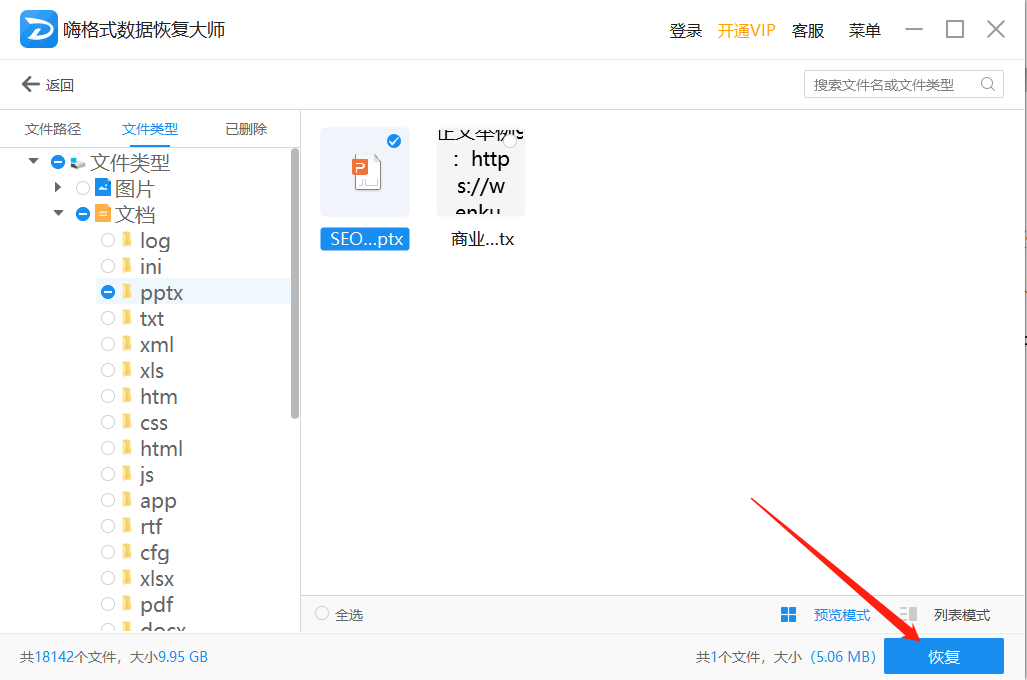Select the ini type radio

(108, 266)
